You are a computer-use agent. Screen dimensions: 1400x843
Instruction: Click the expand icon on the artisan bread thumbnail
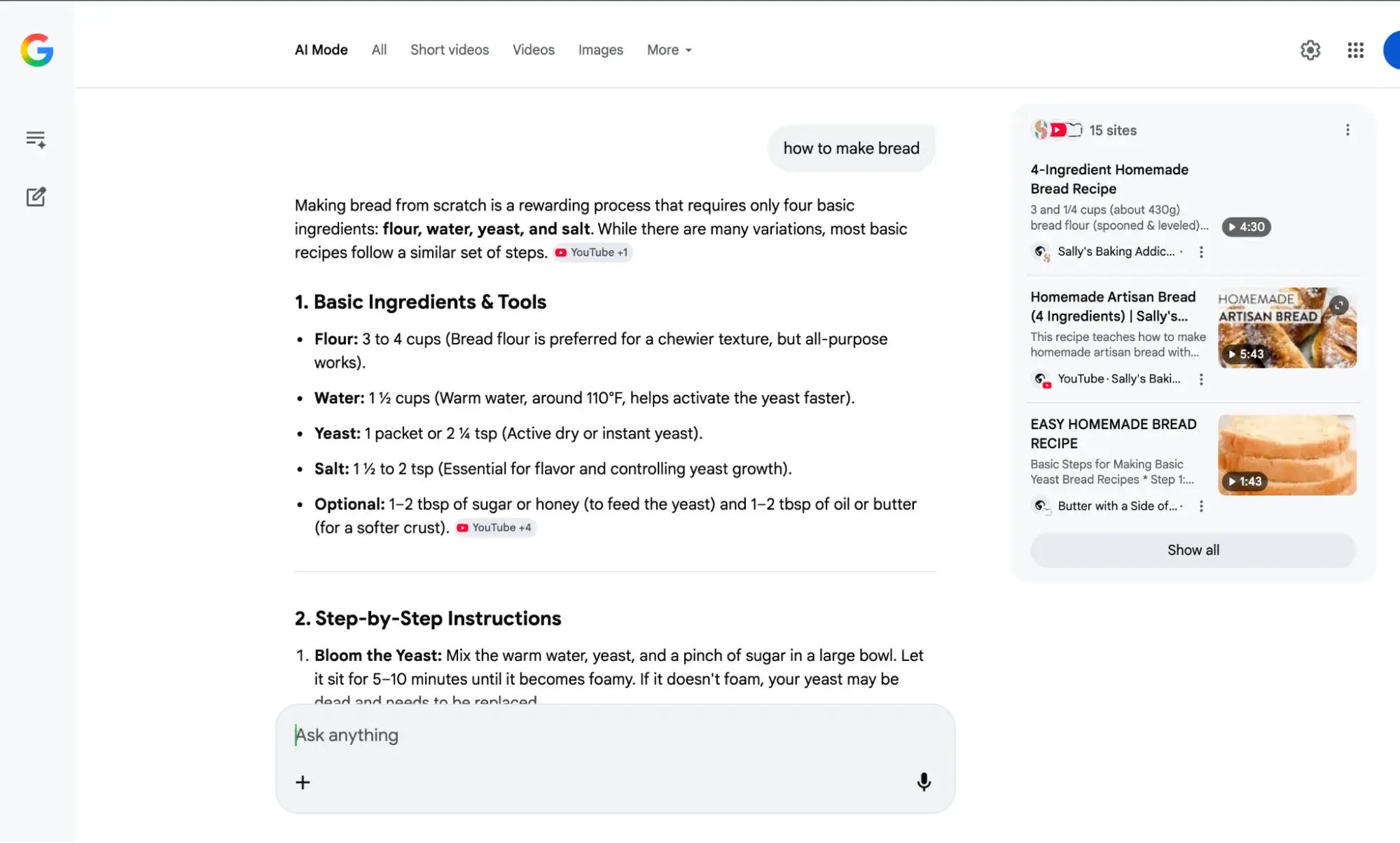pyautogui.click(x=1338, y=305)
